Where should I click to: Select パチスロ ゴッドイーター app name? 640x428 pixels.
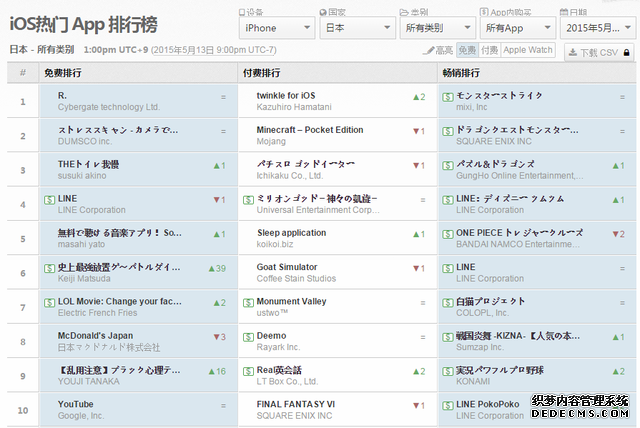(x=306, y=164)
